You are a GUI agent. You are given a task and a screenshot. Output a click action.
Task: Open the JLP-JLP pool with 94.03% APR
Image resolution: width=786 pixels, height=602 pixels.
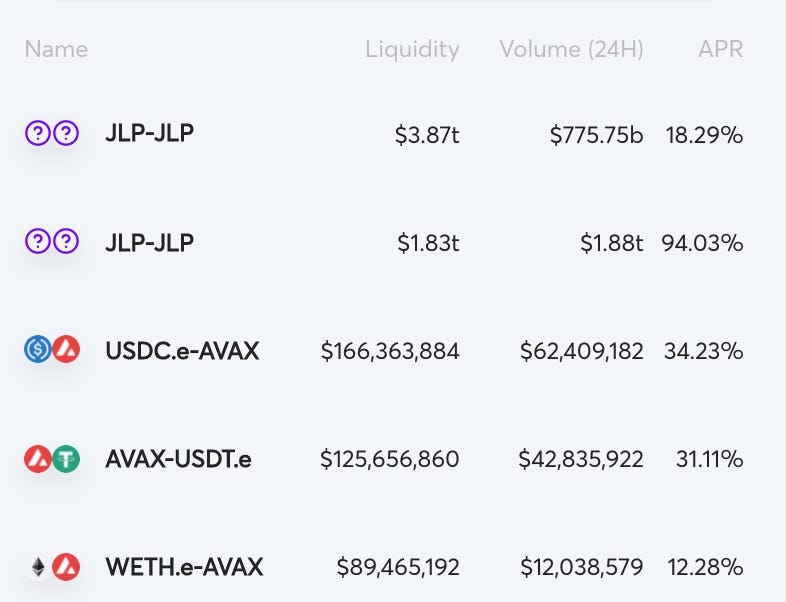pos(149,242)
